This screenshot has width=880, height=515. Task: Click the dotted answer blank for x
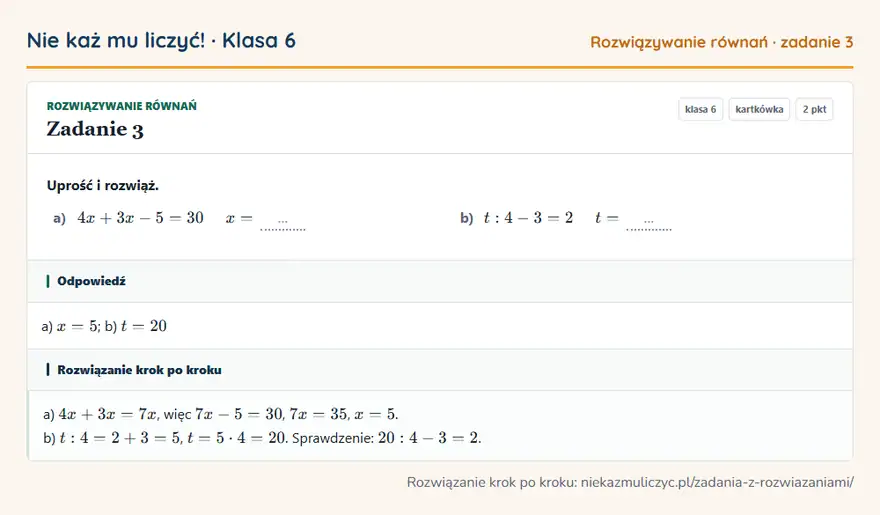pos(283,224)
